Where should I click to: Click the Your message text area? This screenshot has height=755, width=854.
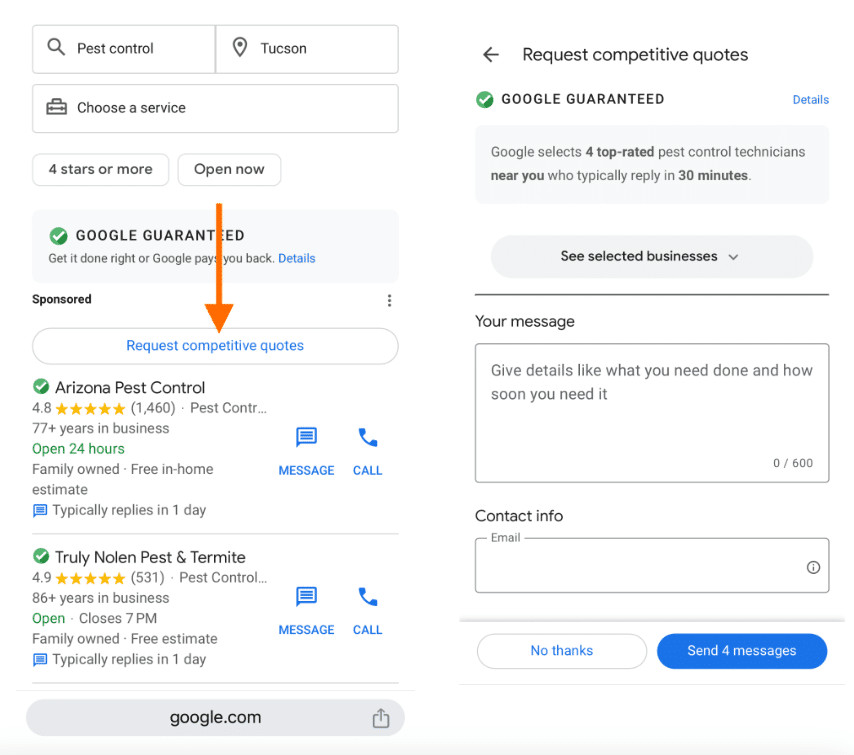(x=651, y=412)
